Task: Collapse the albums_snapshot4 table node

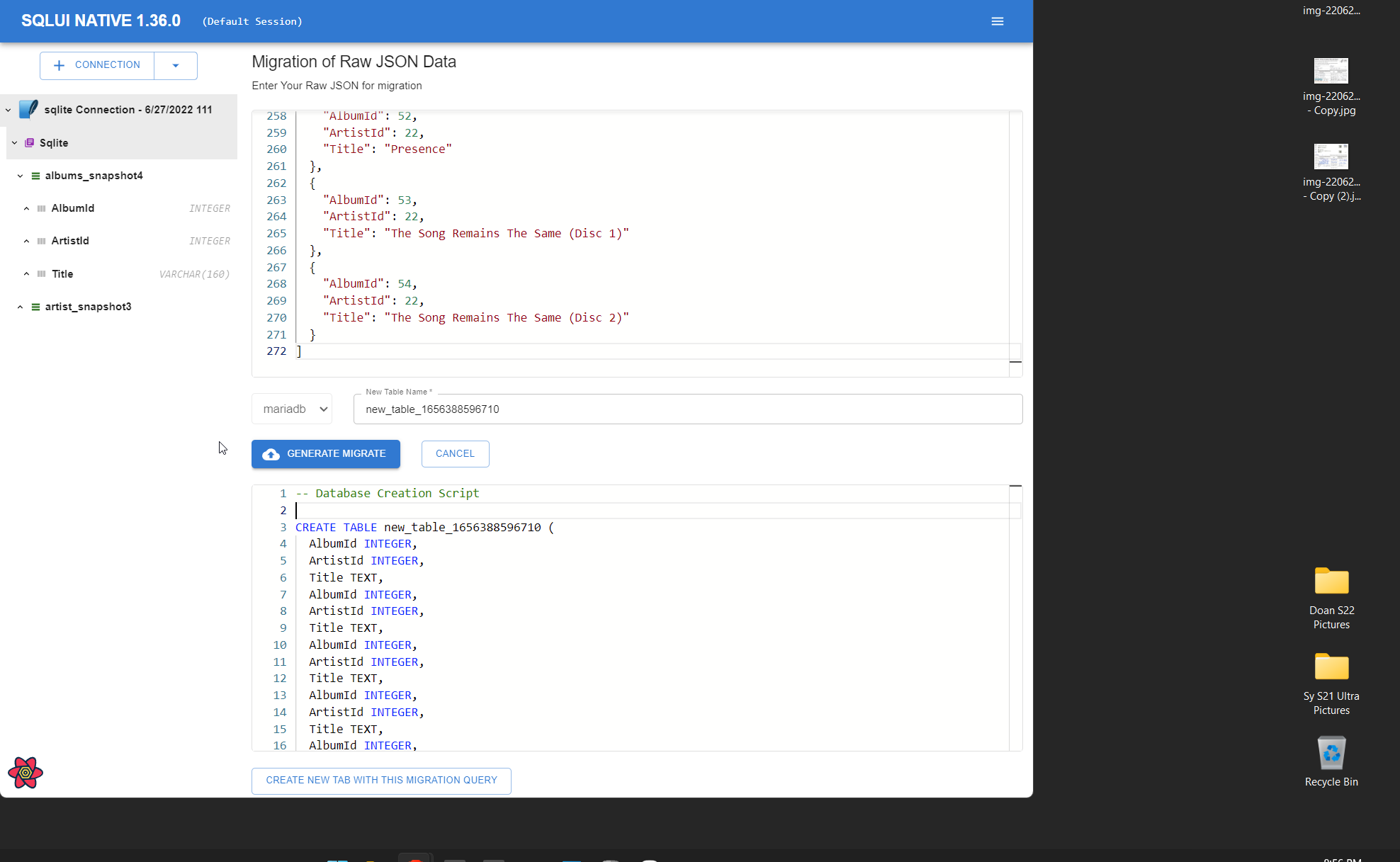Action: 20,176
